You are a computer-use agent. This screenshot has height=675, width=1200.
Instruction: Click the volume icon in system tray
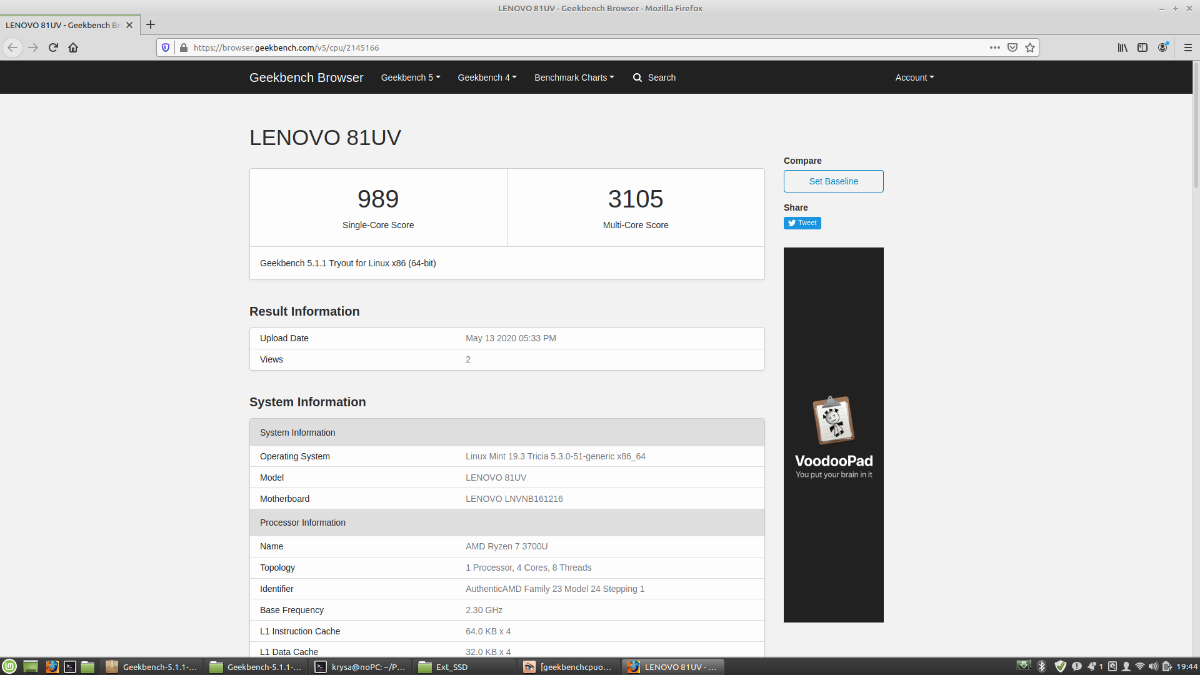(1155, 667)
